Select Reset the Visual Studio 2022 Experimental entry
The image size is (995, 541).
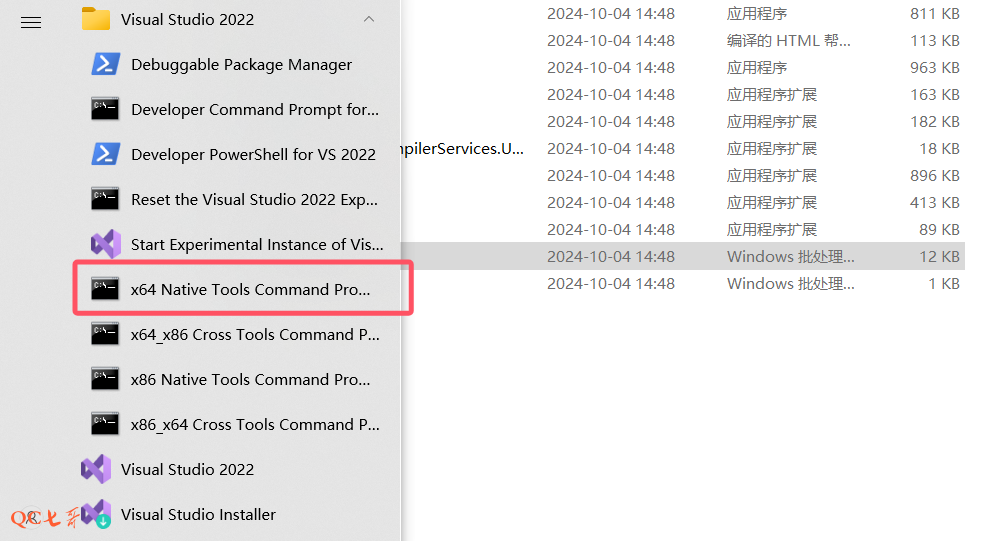pos(254,200)
